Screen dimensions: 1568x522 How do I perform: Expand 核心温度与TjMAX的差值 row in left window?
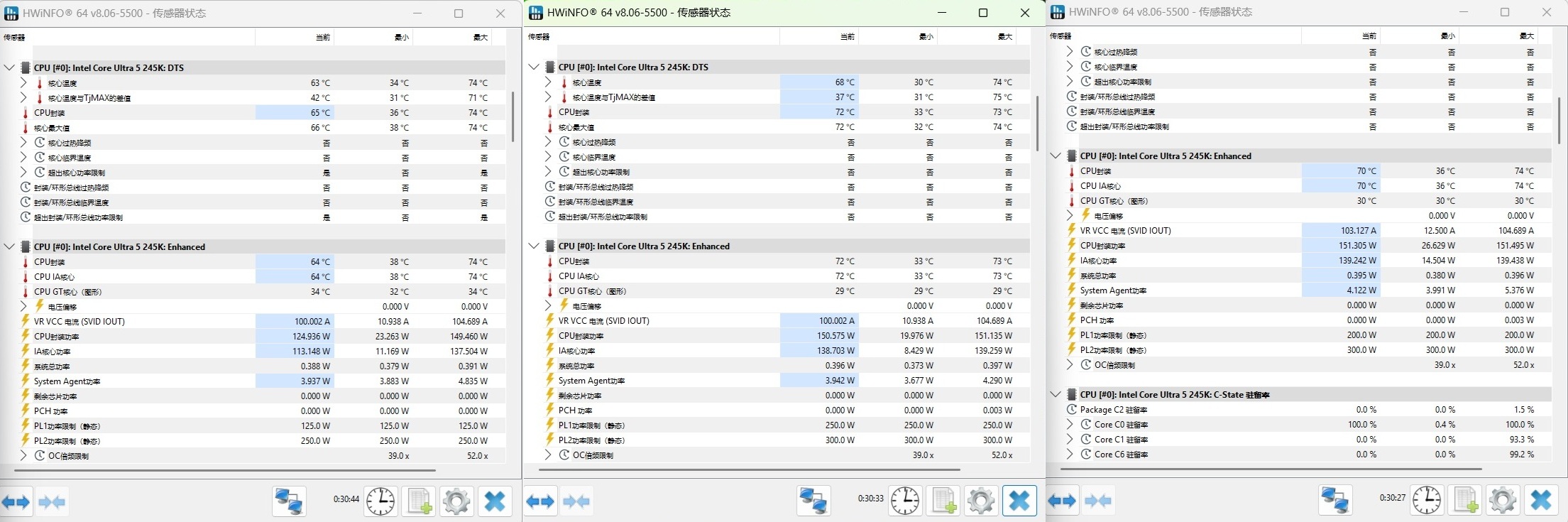click(x=23, y=97)
